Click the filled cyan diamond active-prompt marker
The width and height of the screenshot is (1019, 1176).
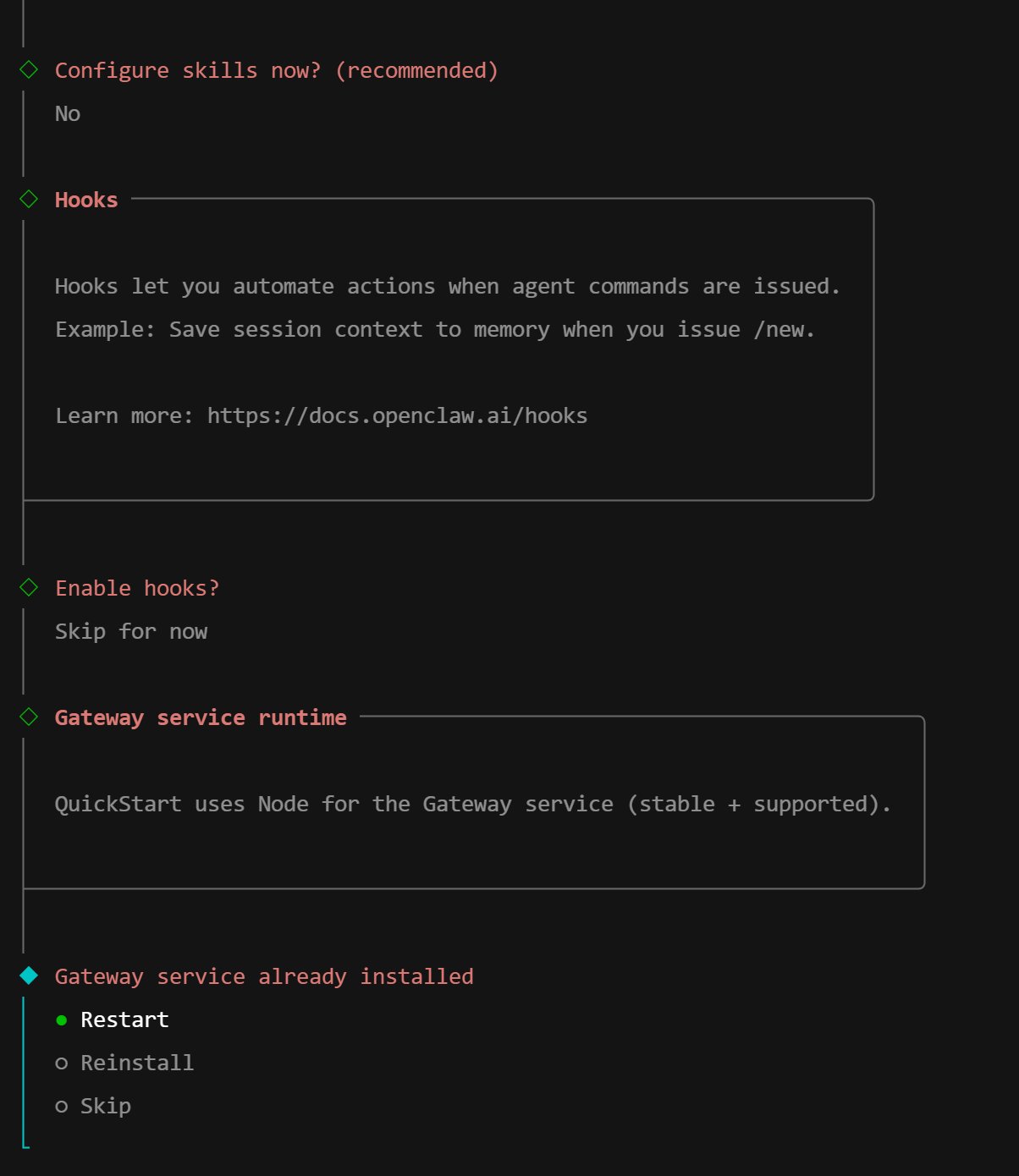pyautogui.click(x=29, y=976)
